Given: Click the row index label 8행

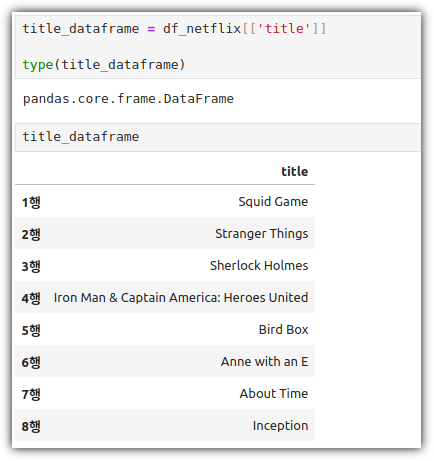Looking at the screenshot, I should pyautogui.click(x=31, y=426).
